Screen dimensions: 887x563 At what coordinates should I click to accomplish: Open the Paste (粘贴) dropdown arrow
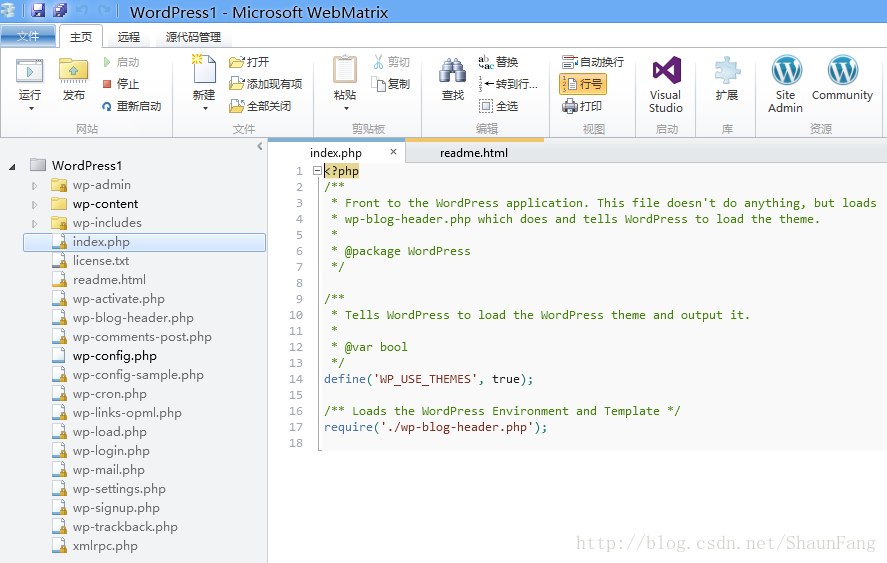(346, 108)
